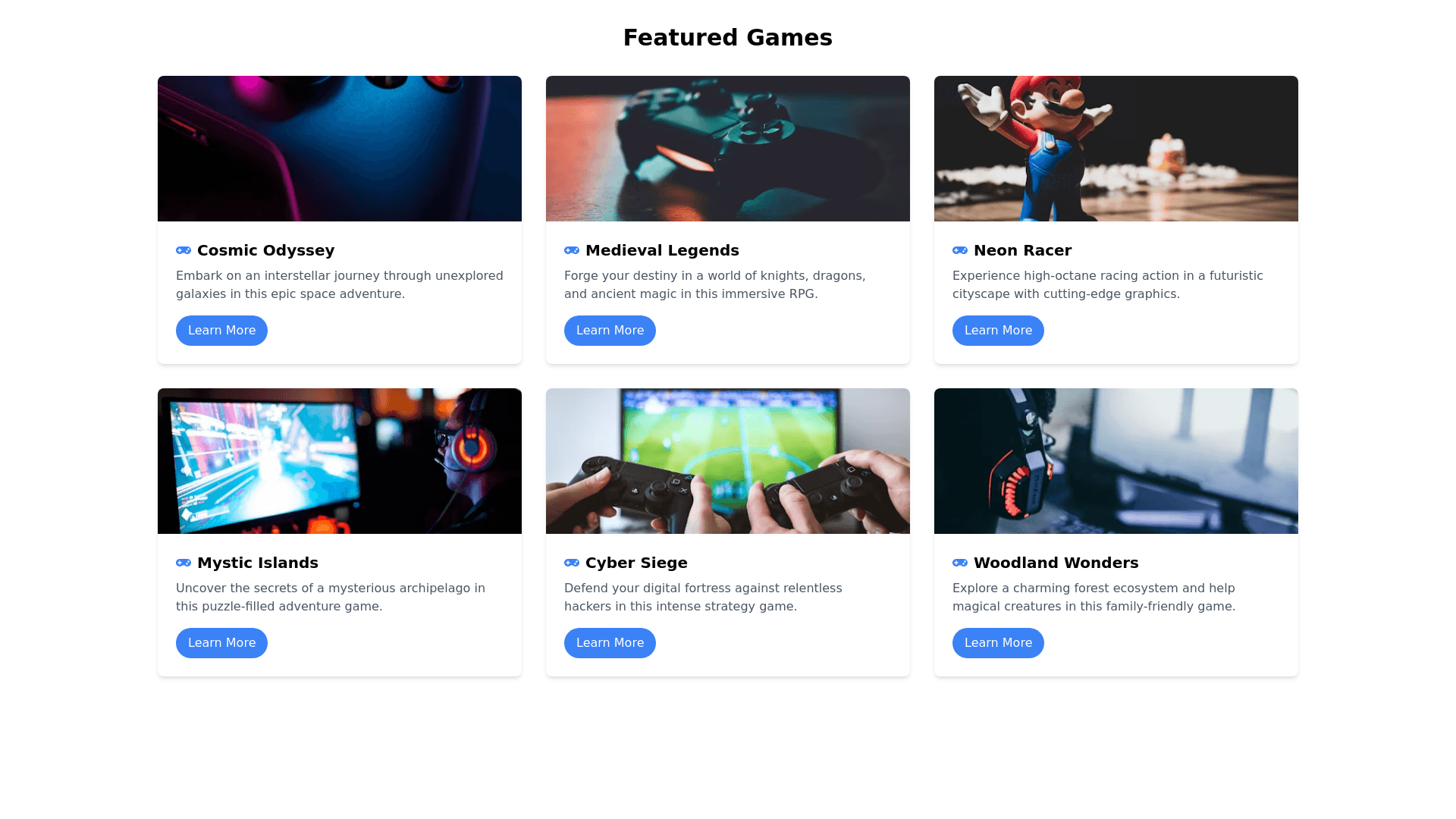Select Learn More under Mystic Islands
The image size is (1456, 819).
click(221, 643)
